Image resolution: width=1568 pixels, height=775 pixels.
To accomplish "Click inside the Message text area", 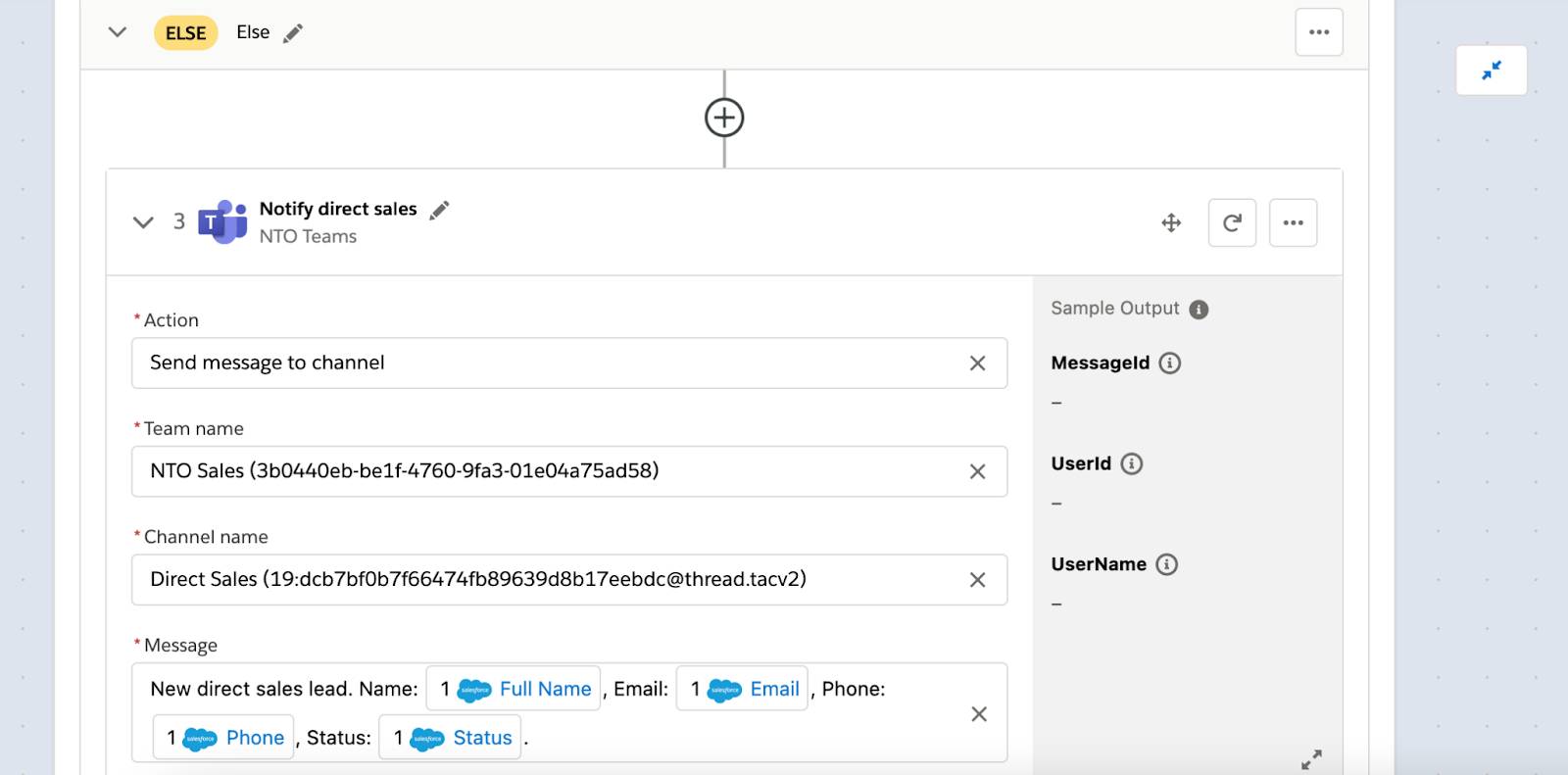I will tap(569, 712).
